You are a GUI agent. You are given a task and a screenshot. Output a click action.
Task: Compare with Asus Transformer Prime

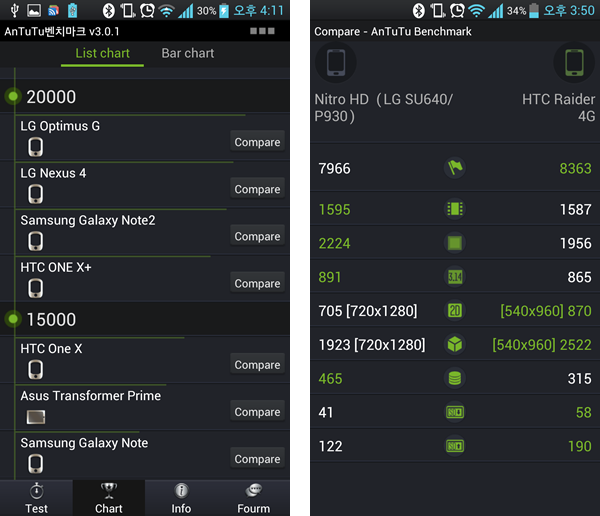click(x=257, y=412)
